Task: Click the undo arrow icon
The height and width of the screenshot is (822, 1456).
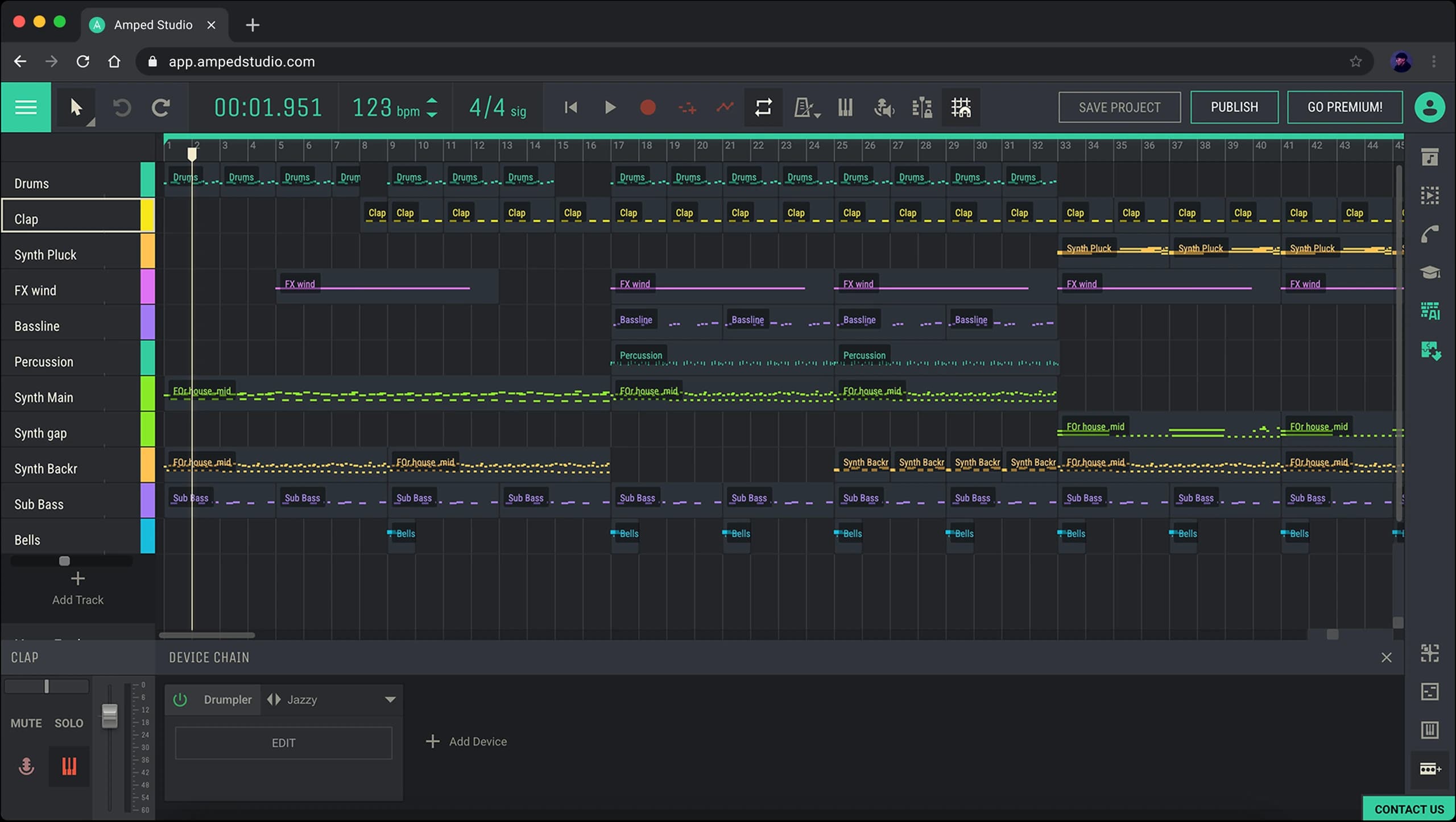Action: 122,107
